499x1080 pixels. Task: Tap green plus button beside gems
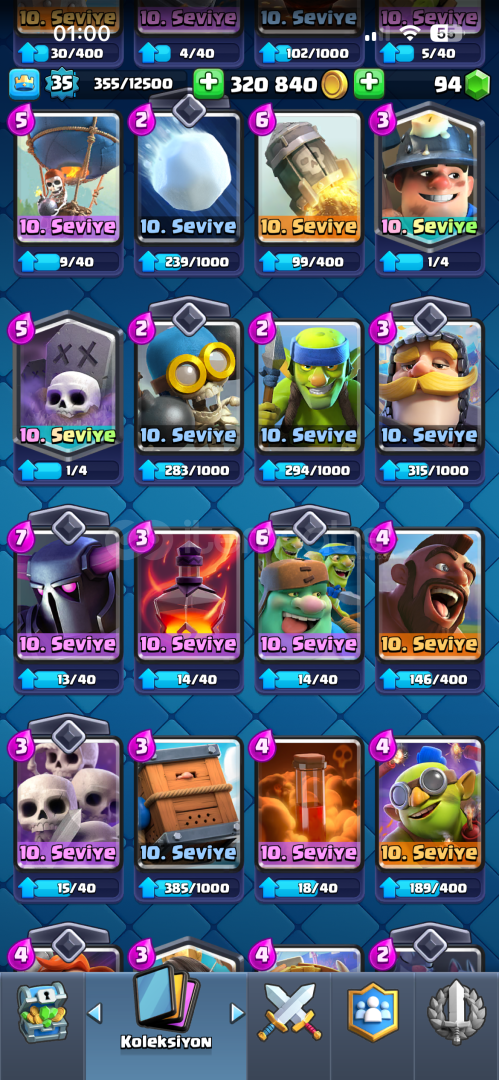click(x=369, y=85)
